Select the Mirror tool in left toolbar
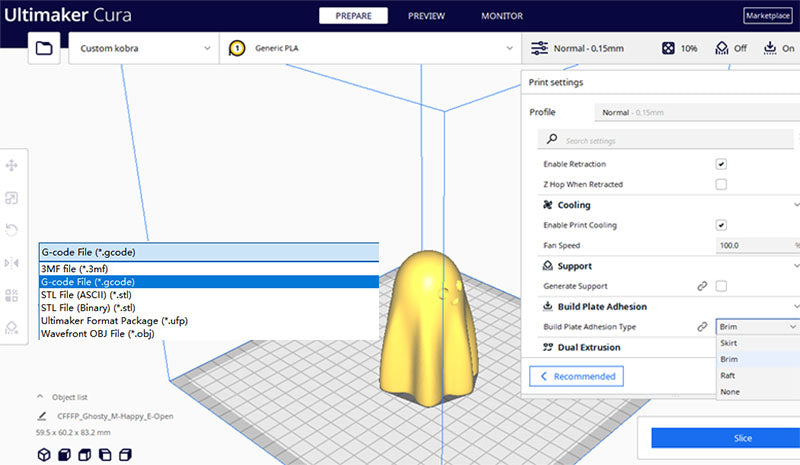The height and width of the screenshot is (465, 800). tap(12, 263)
